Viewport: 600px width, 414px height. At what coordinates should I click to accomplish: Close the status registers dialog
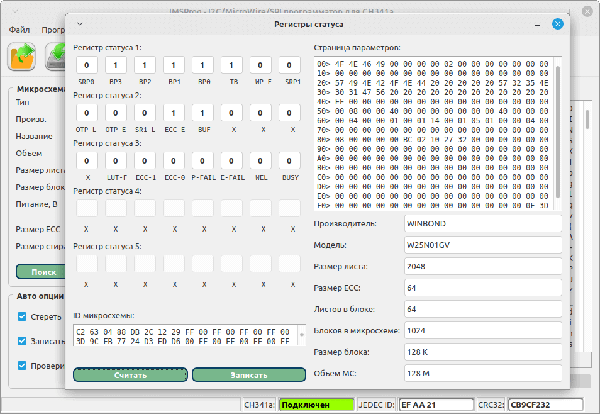coord(558,23)
